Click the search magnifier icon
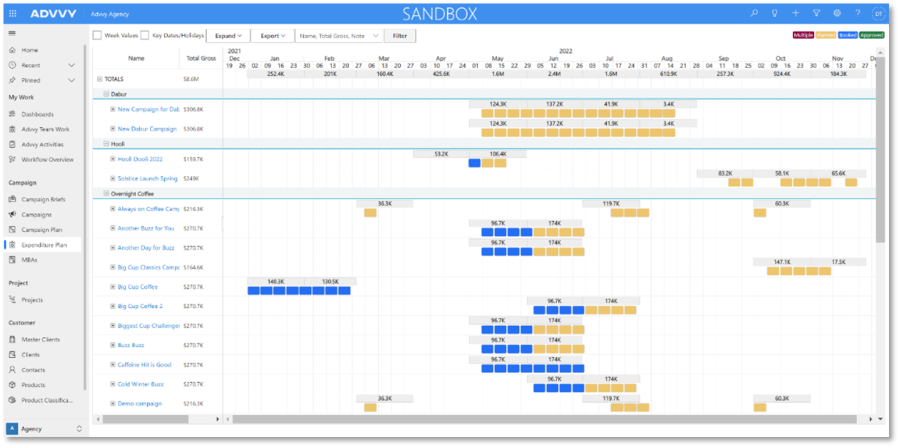This screenshot has width=900, height=448. click(x=754, y=14)
